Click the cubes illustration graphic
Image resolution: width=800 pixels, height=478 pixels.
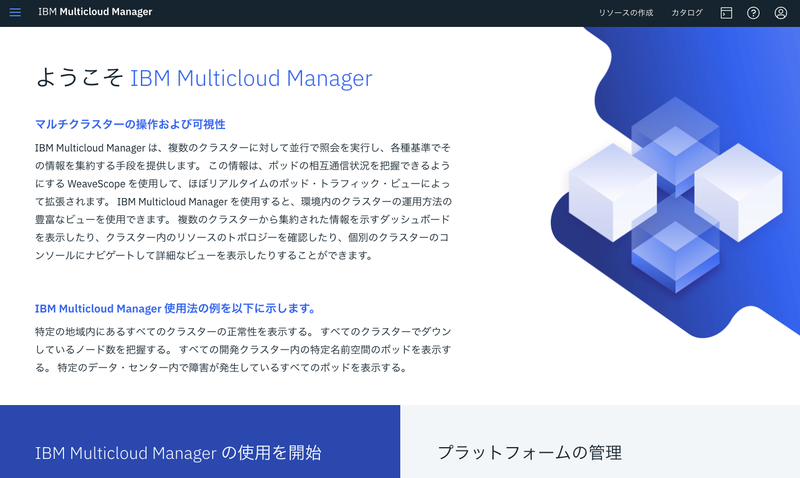pos(676,195)
